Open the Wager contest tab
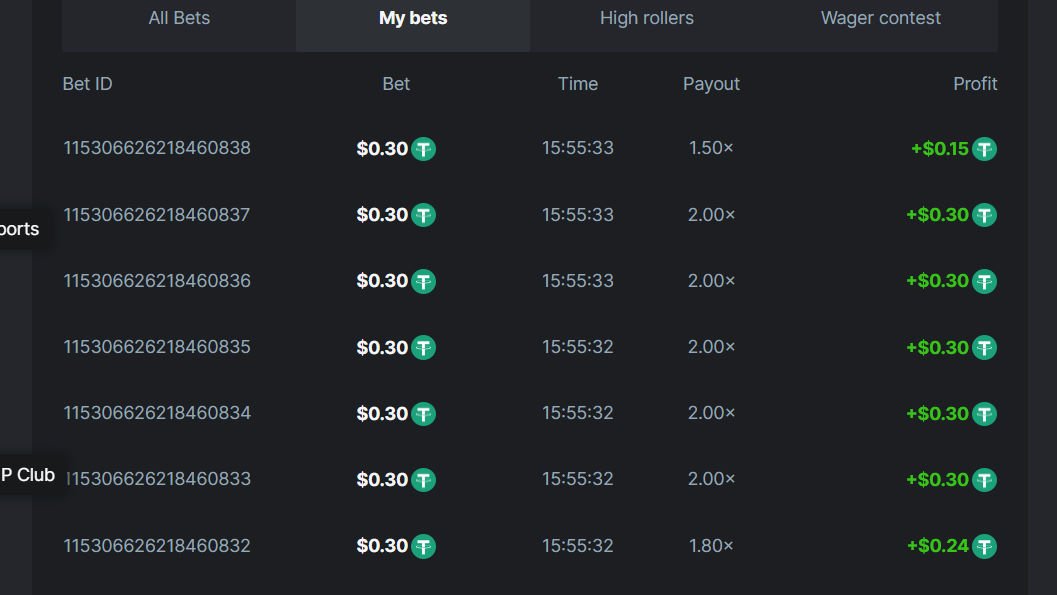1057x595 pixels. coord(880,18)
